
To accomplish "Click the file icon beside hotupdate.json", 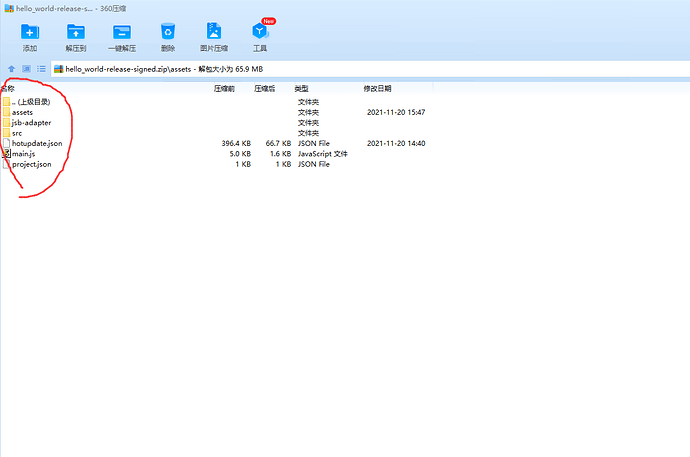I will pos(6,143).
